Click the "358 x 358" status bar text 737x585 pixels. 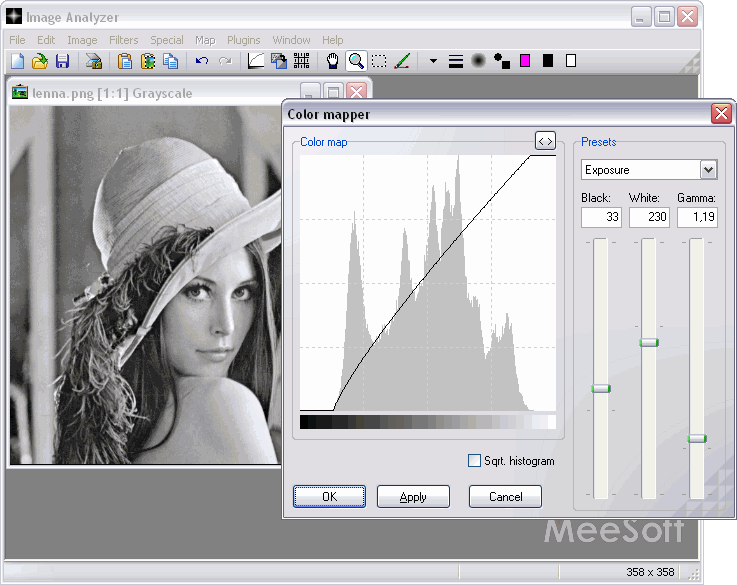tap(650, 572)
